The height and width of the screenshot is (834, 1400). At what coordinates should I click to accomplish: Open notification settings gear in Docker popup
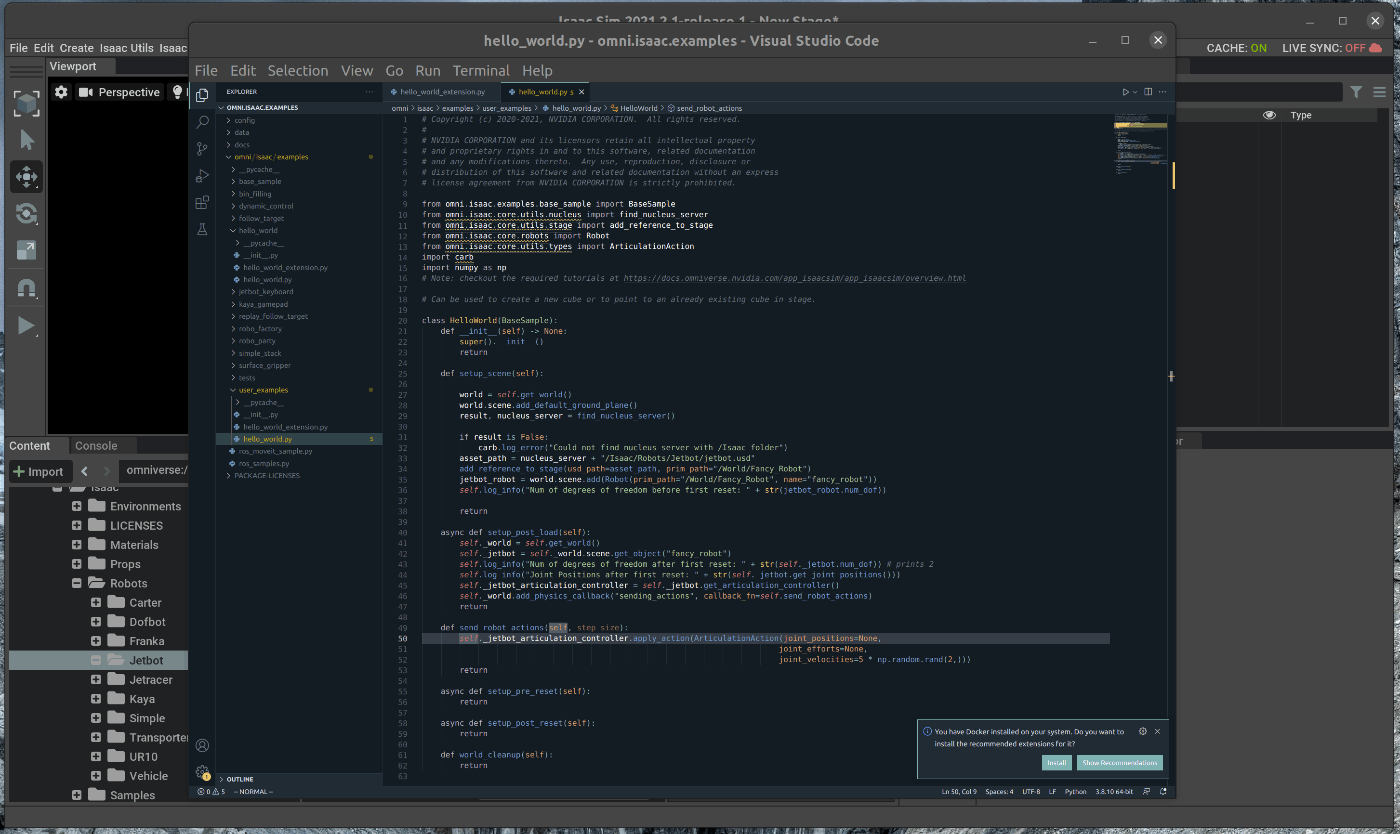(1143, 731)
